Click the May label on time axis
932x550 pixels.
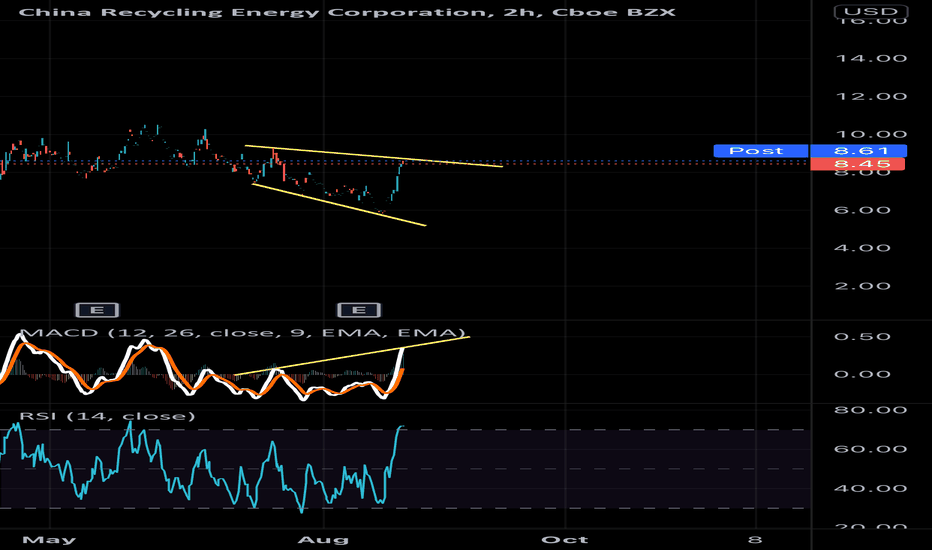49,540
